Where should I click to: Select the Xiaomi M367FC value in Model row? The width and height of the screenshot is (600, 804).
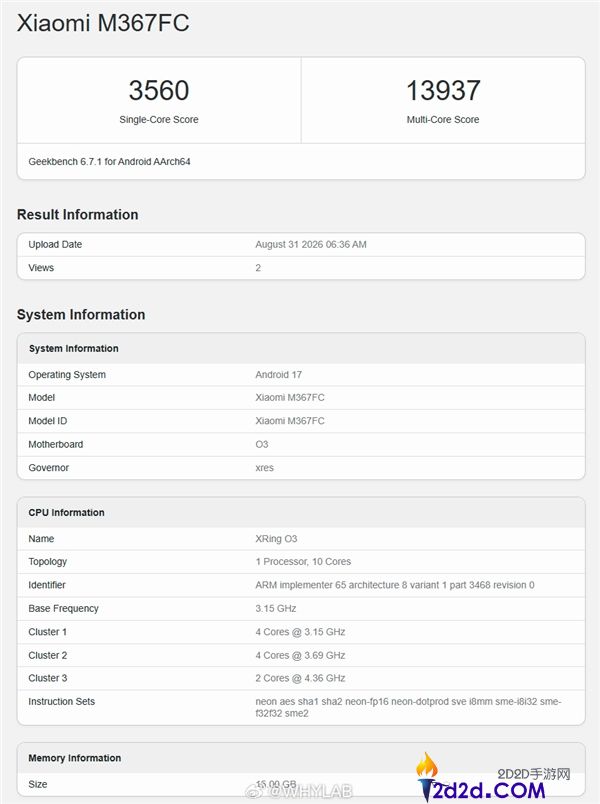pyautogui.click(x=290, y=398)
